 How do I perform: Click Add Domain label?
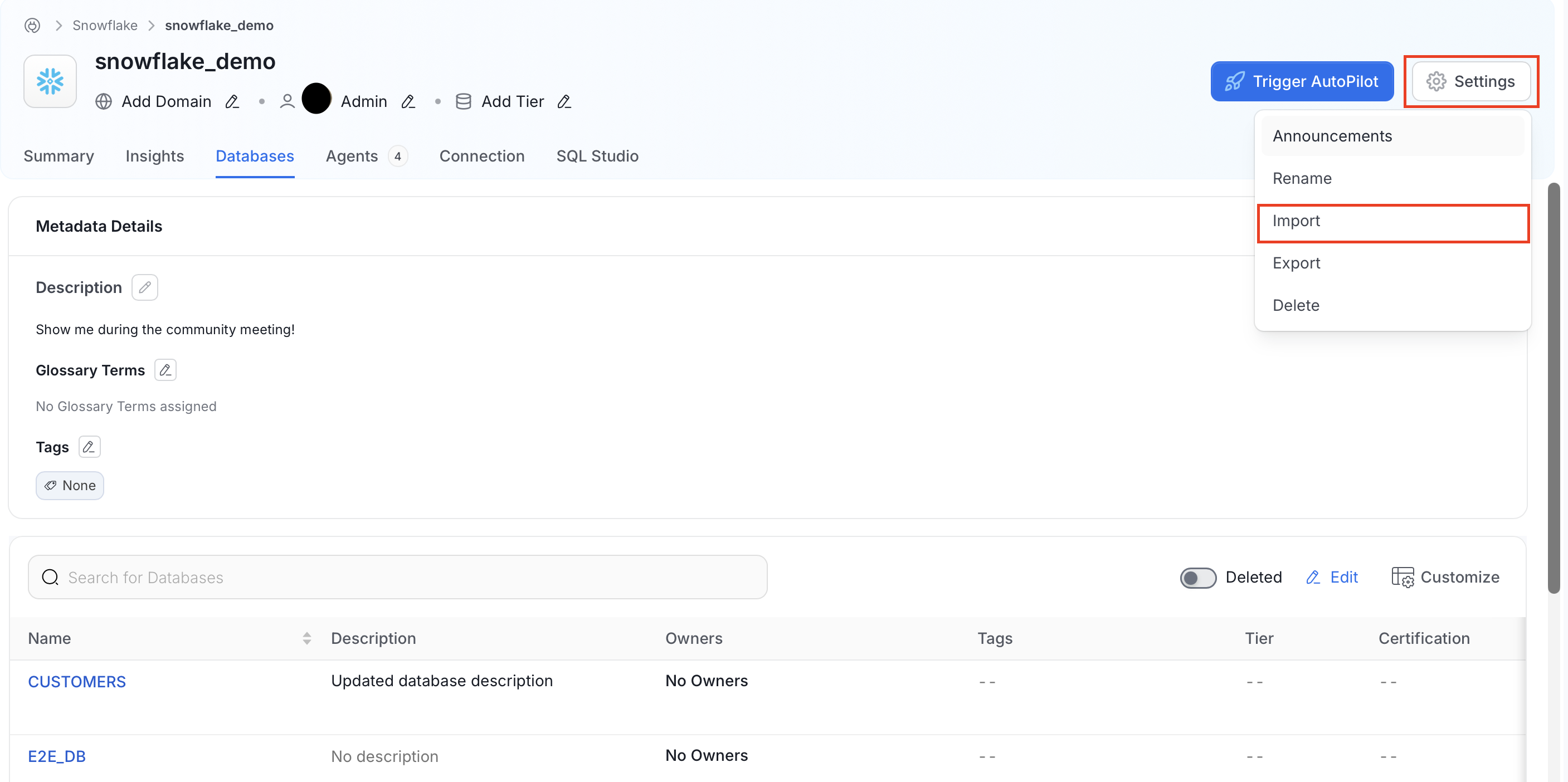pos(166,101)
